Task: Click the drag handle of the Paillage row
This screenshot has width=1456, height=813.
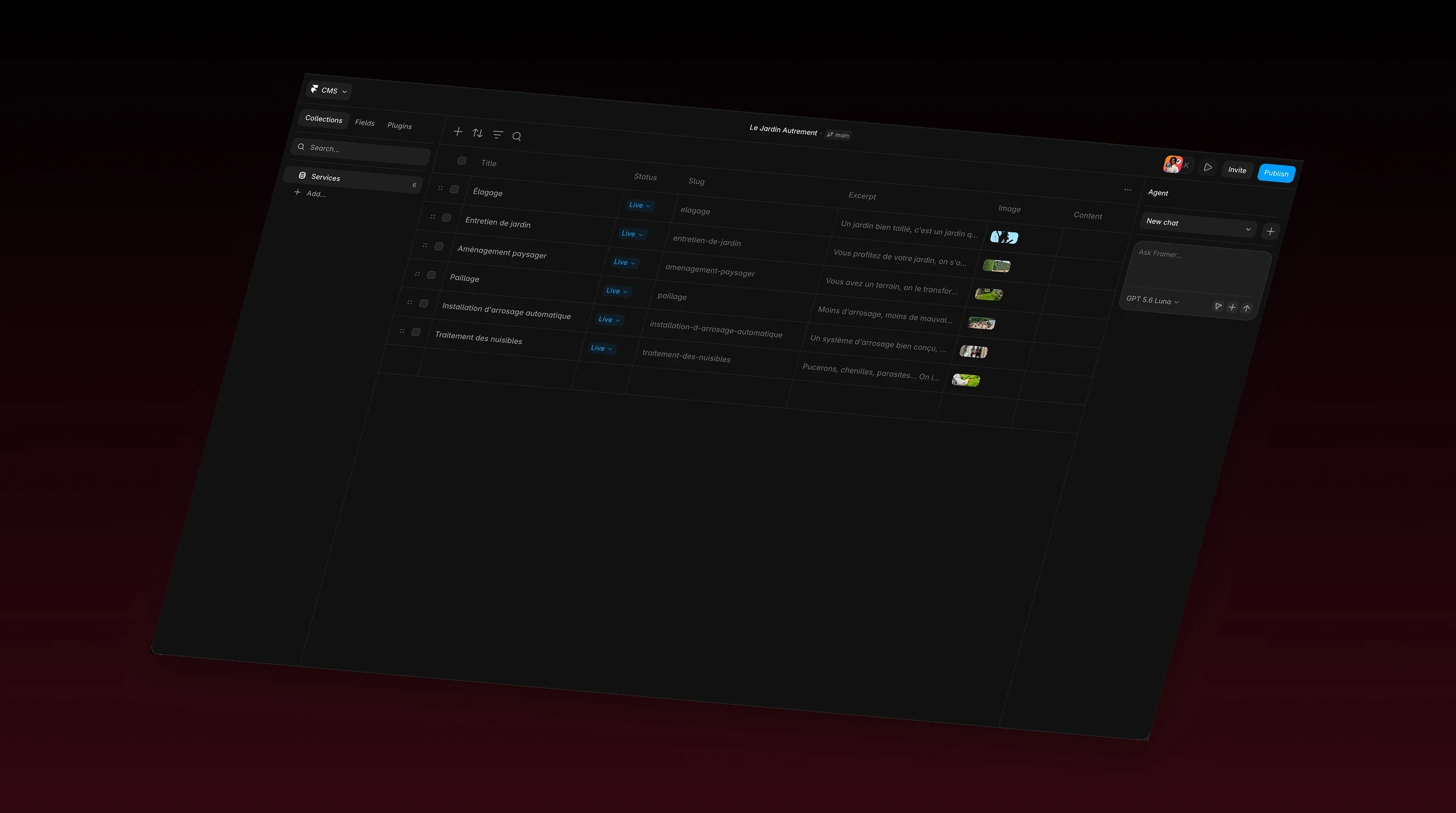Action: 418,274
